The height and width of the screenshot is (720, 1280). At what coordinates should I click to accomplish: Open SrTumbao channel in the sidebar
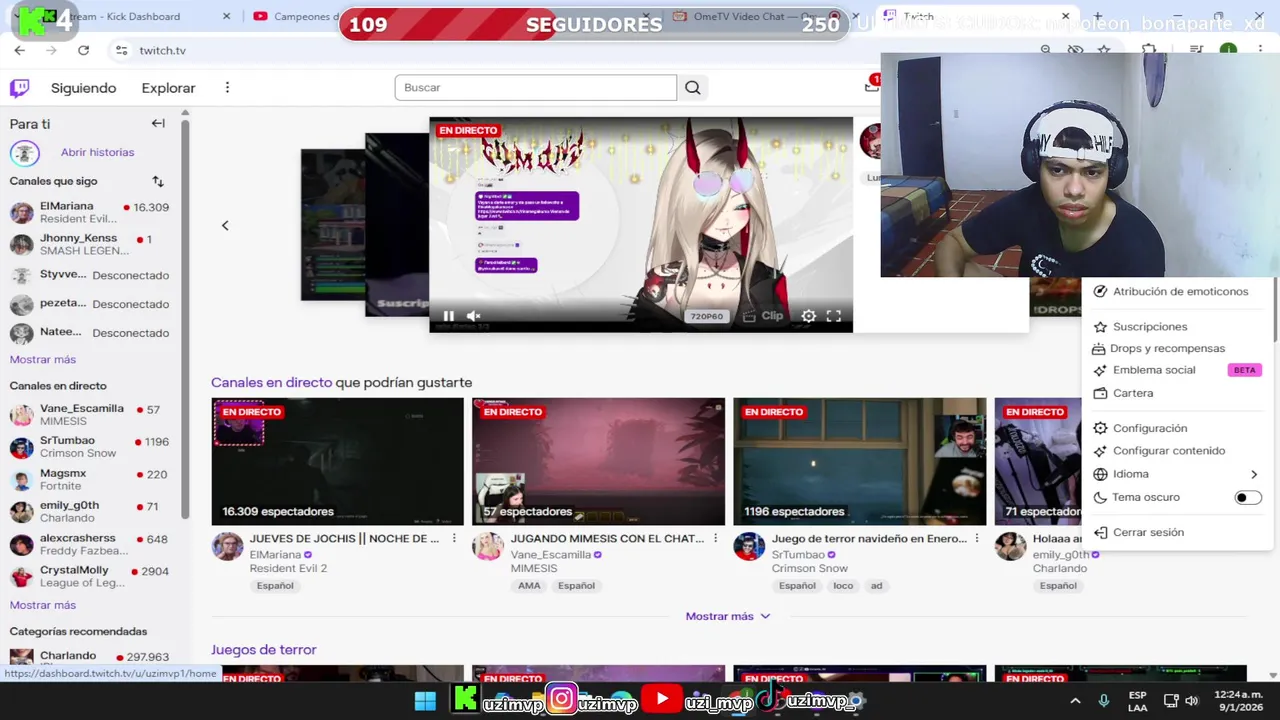90,446
